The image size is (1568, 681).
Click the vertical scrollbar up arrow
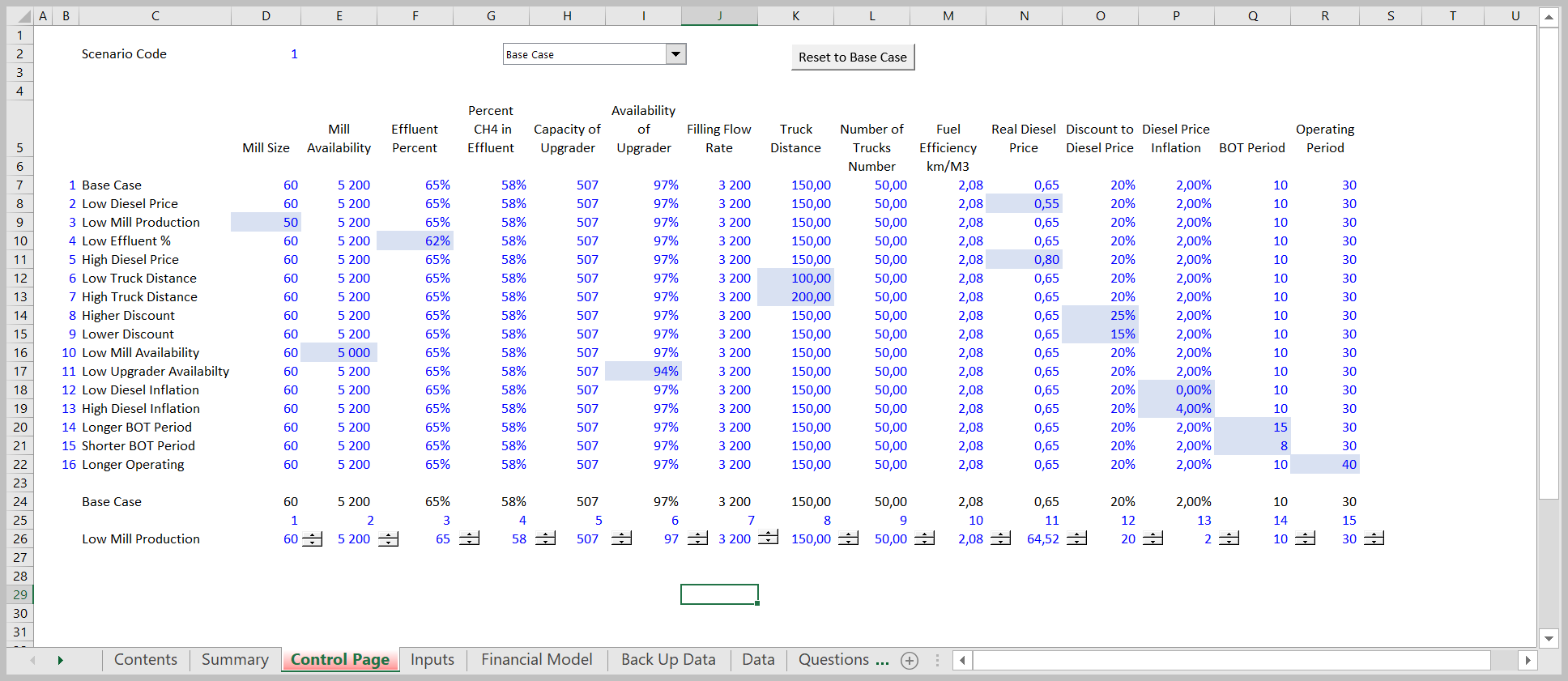1549,17
